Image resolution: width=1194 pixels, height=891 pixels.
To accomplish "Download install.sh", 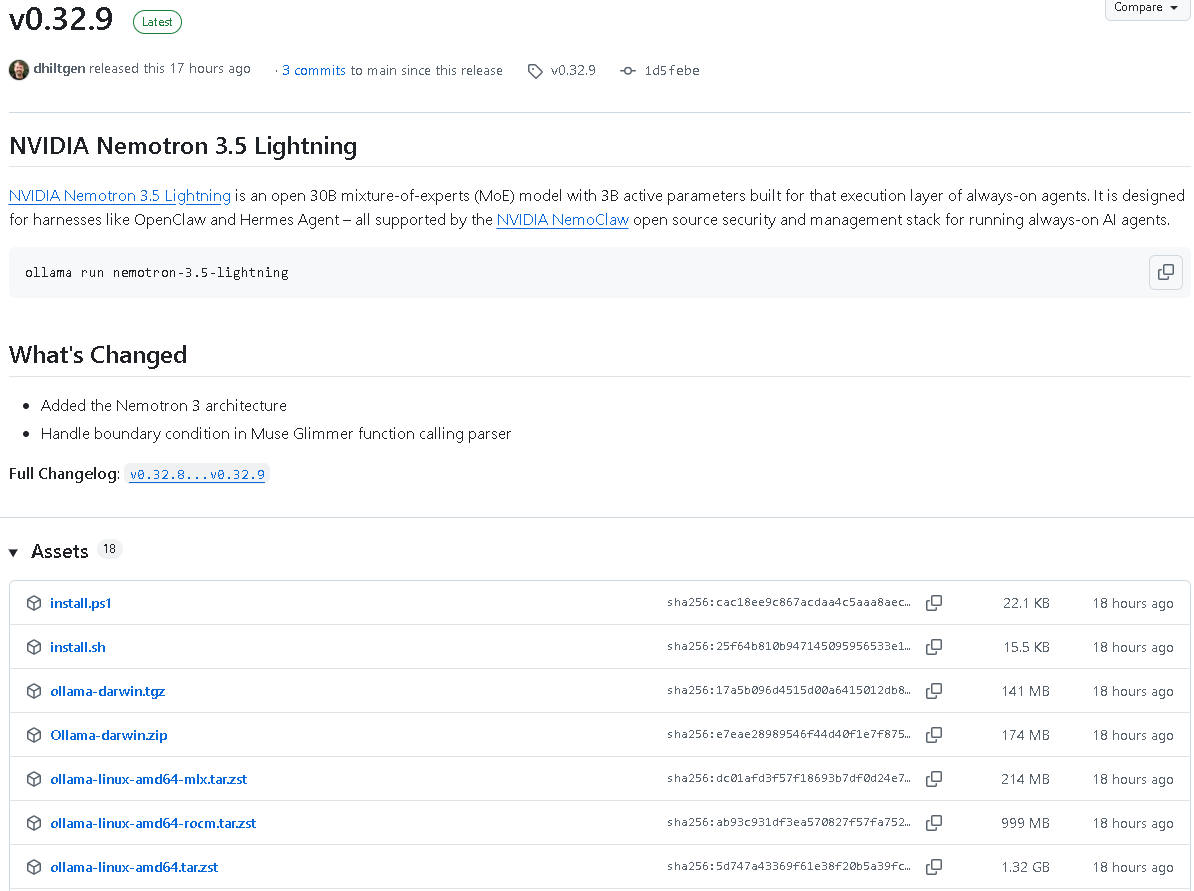I will pos(78,647).
